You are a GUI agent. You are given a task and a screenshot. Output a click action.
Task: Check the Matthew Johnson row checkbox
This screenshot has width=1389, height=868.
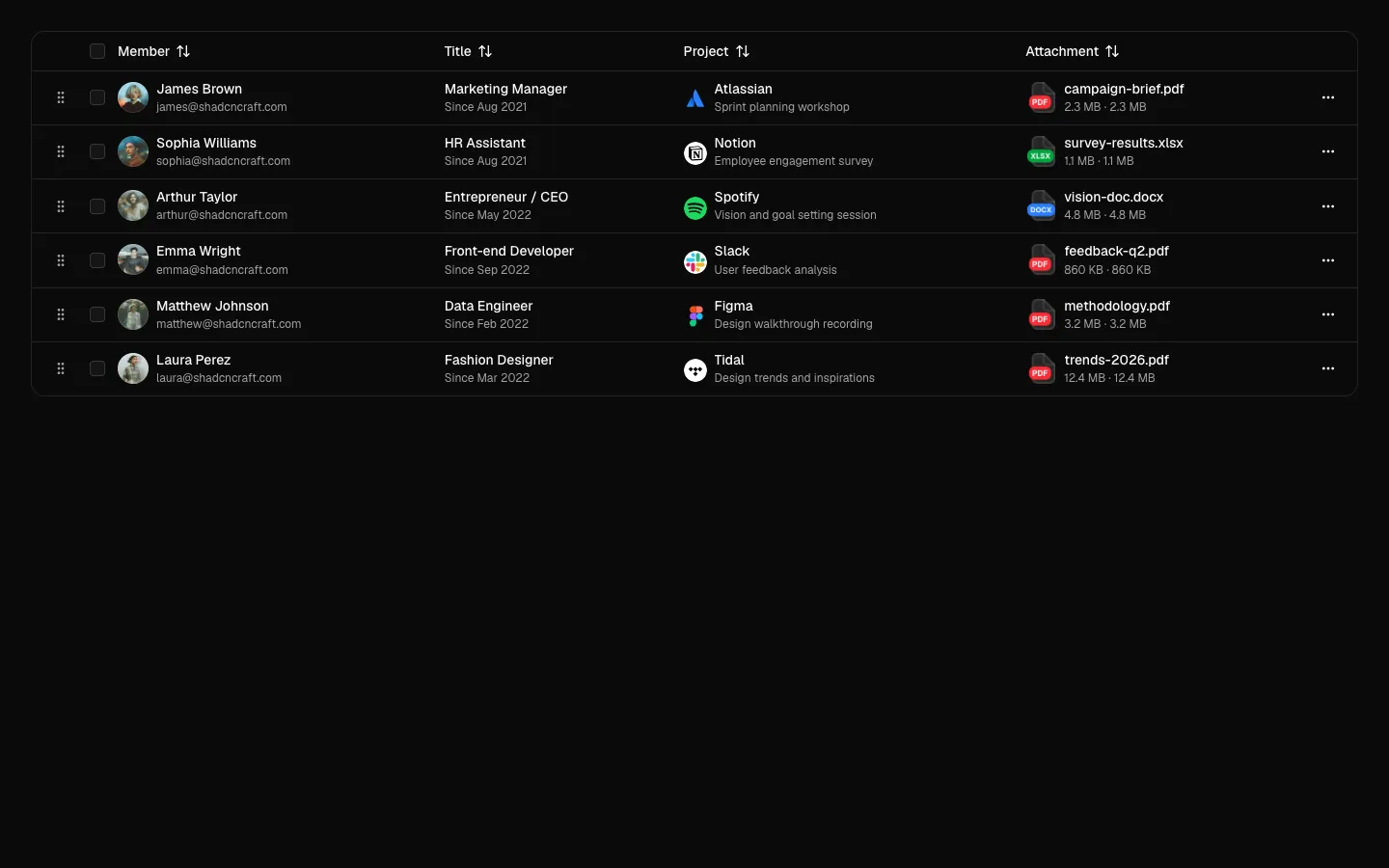tap(97, 314)
